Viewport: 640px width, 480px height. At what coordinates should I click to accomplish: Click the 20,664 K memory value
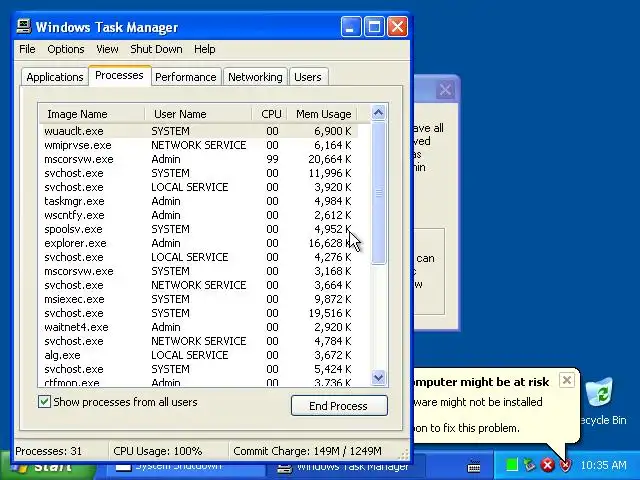[x=330, y=159]
